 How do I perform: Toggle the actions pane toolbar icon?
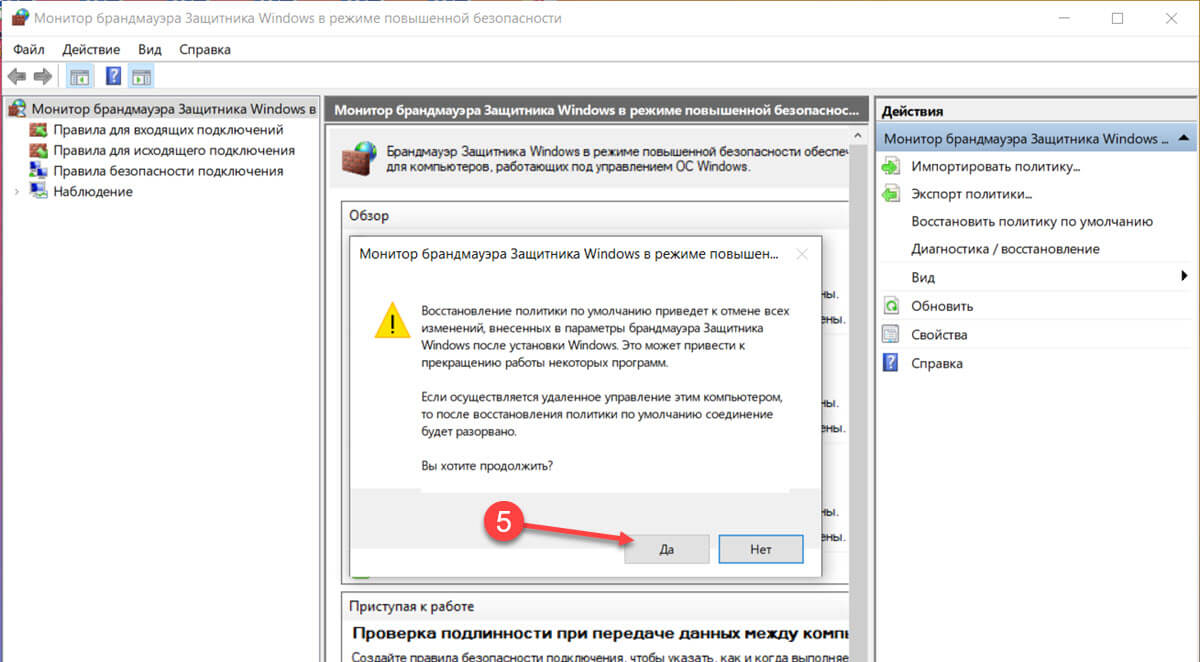pos(141,77)
